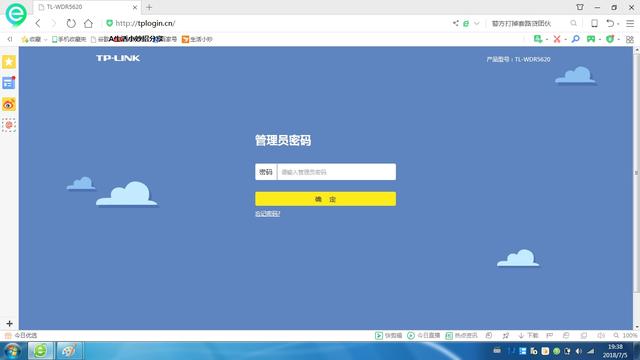
Task: Click the forgot password link
Action: 267,213
